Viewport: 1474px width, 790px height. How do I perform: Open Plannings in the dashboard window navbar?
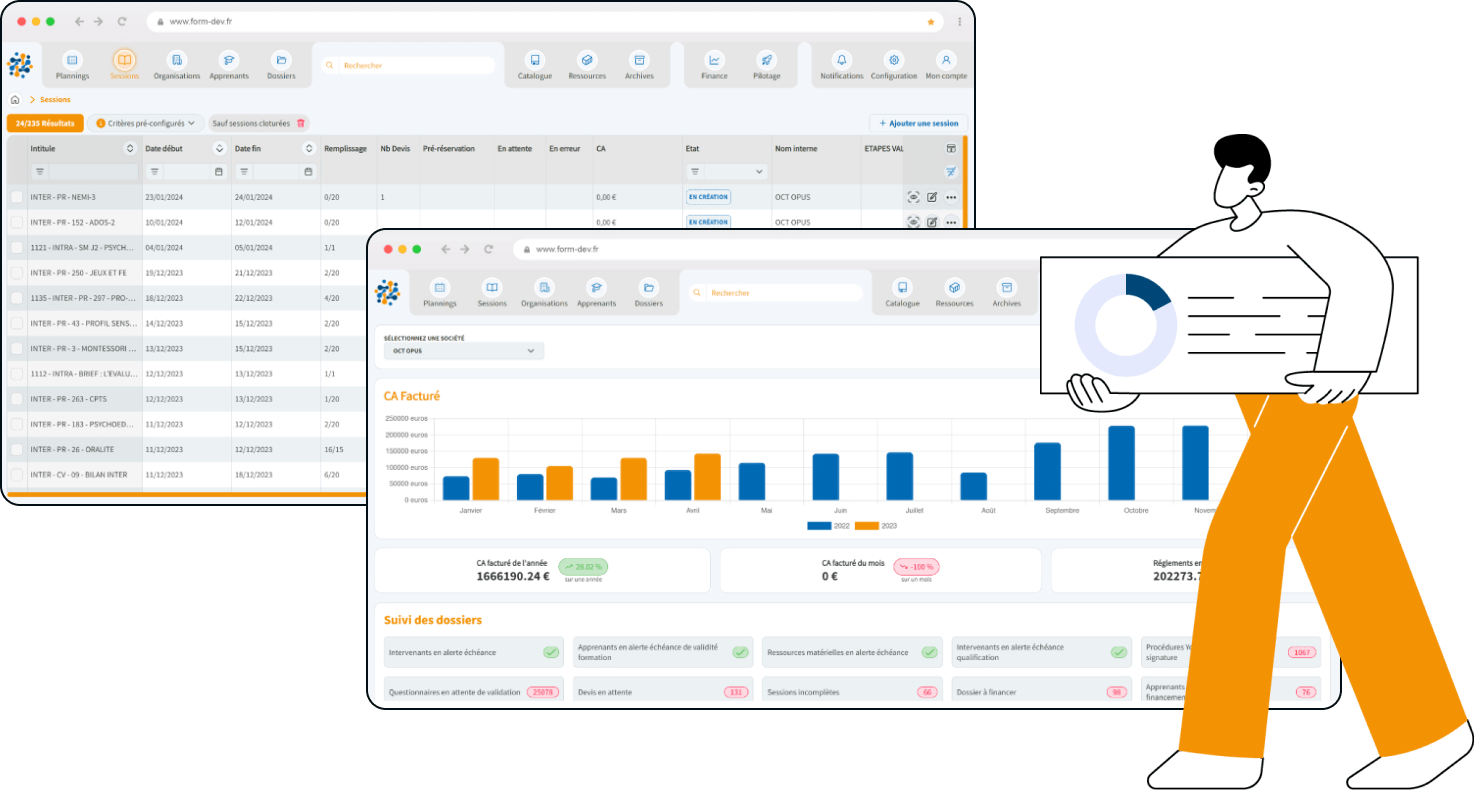(x=440, y=293)
